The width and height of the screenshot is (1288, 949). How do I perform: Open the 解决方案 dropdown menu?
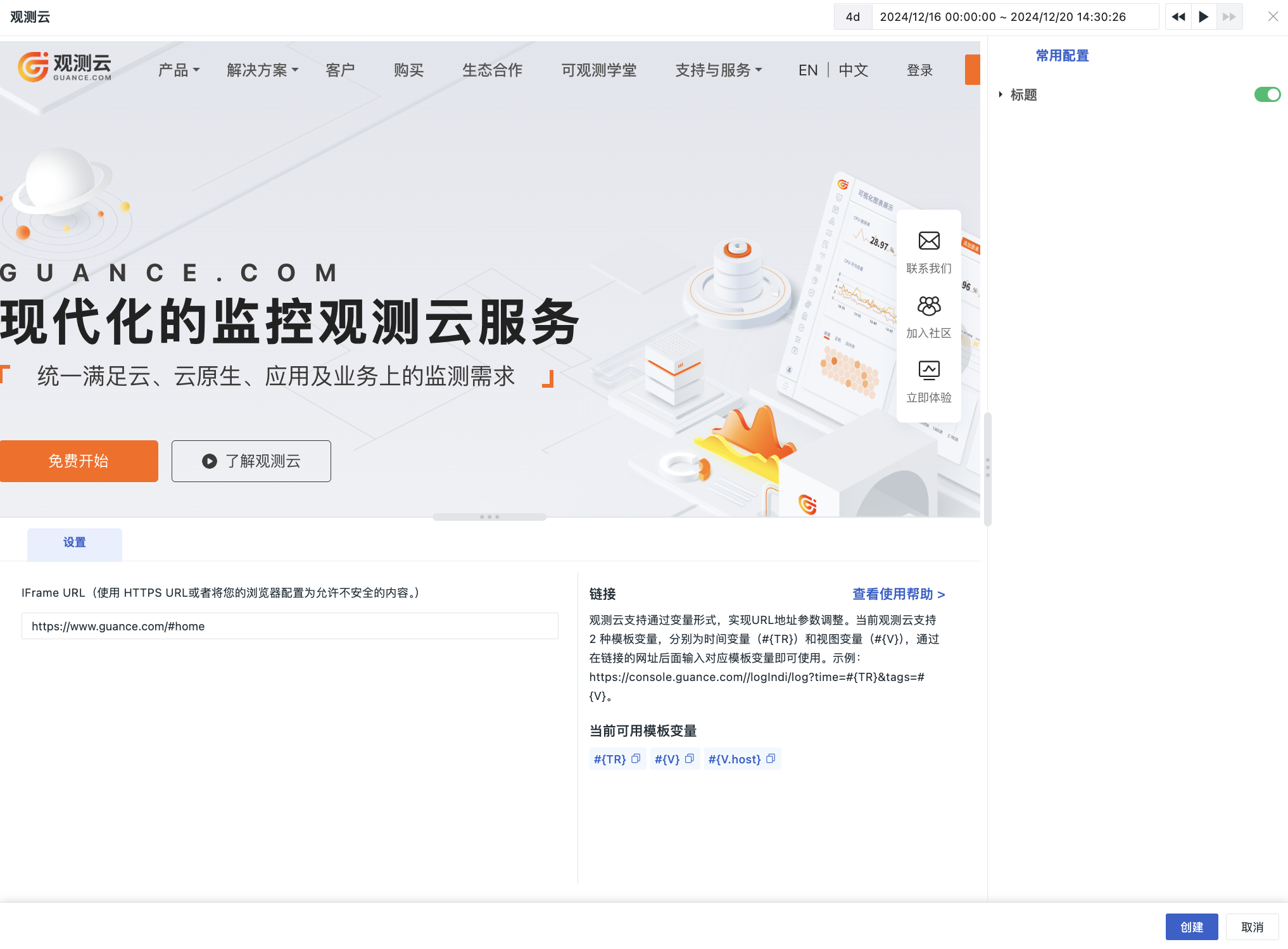coord(262,70)
